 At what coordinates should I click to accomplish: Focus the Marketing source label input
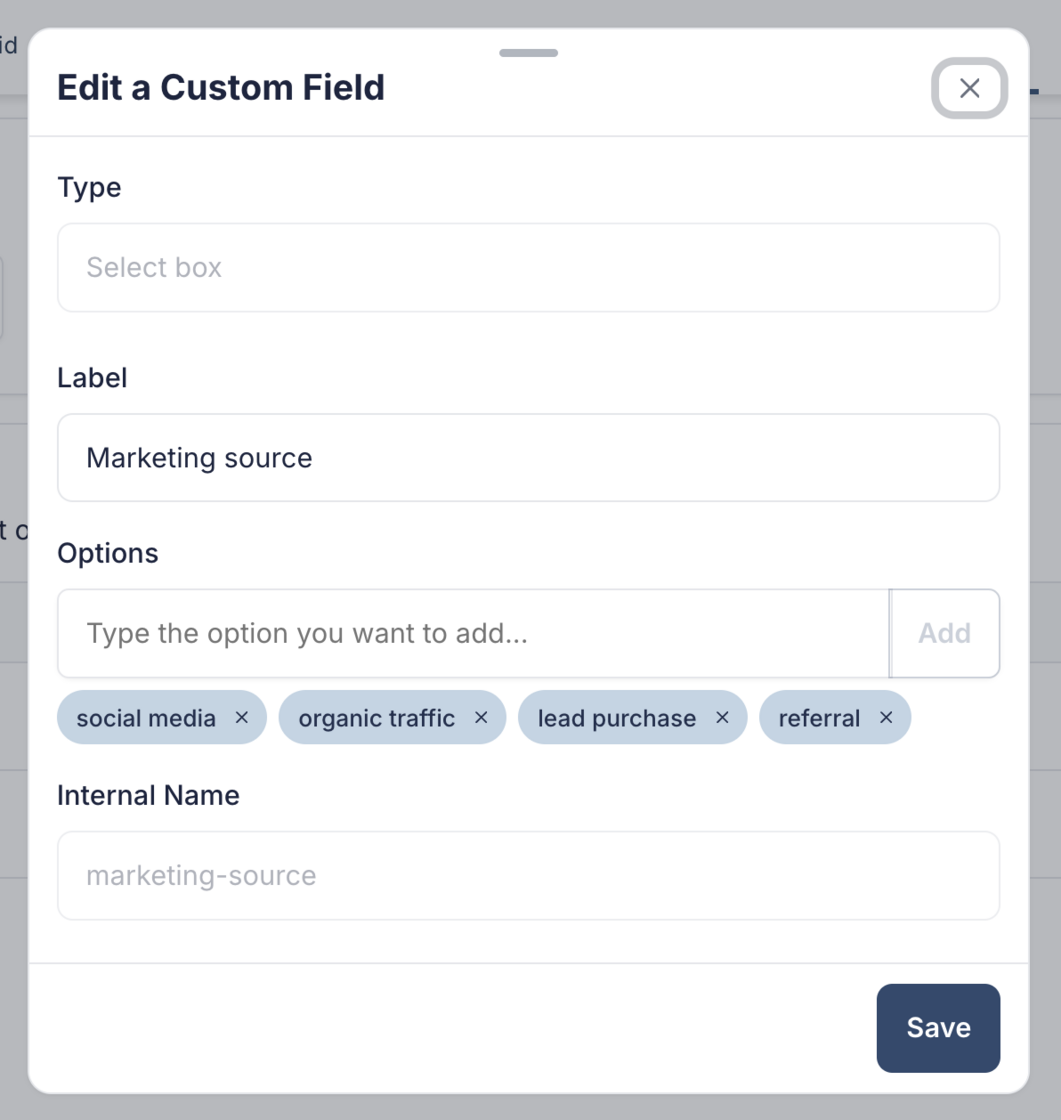[528, 458]
